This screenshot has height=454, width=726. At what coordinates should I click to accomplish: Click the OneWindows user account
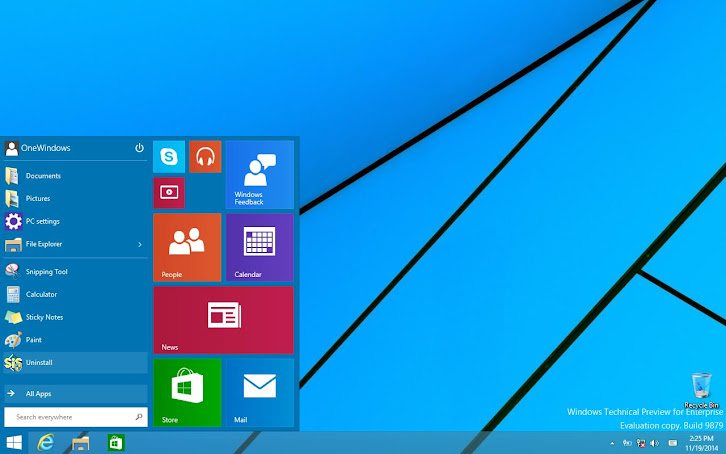pos(38,148)
